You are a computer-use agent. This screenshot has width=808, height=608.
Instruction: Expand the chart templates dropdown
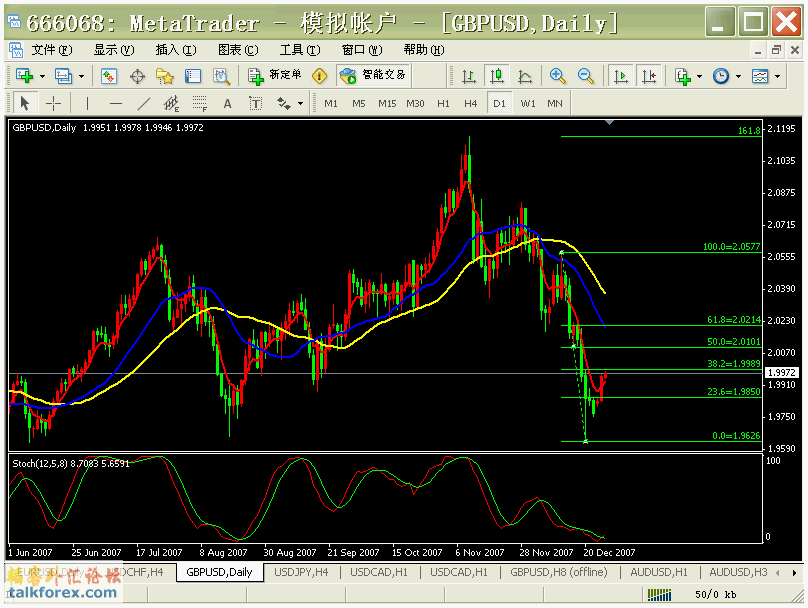pyautogui.click(x=777, y=76)
